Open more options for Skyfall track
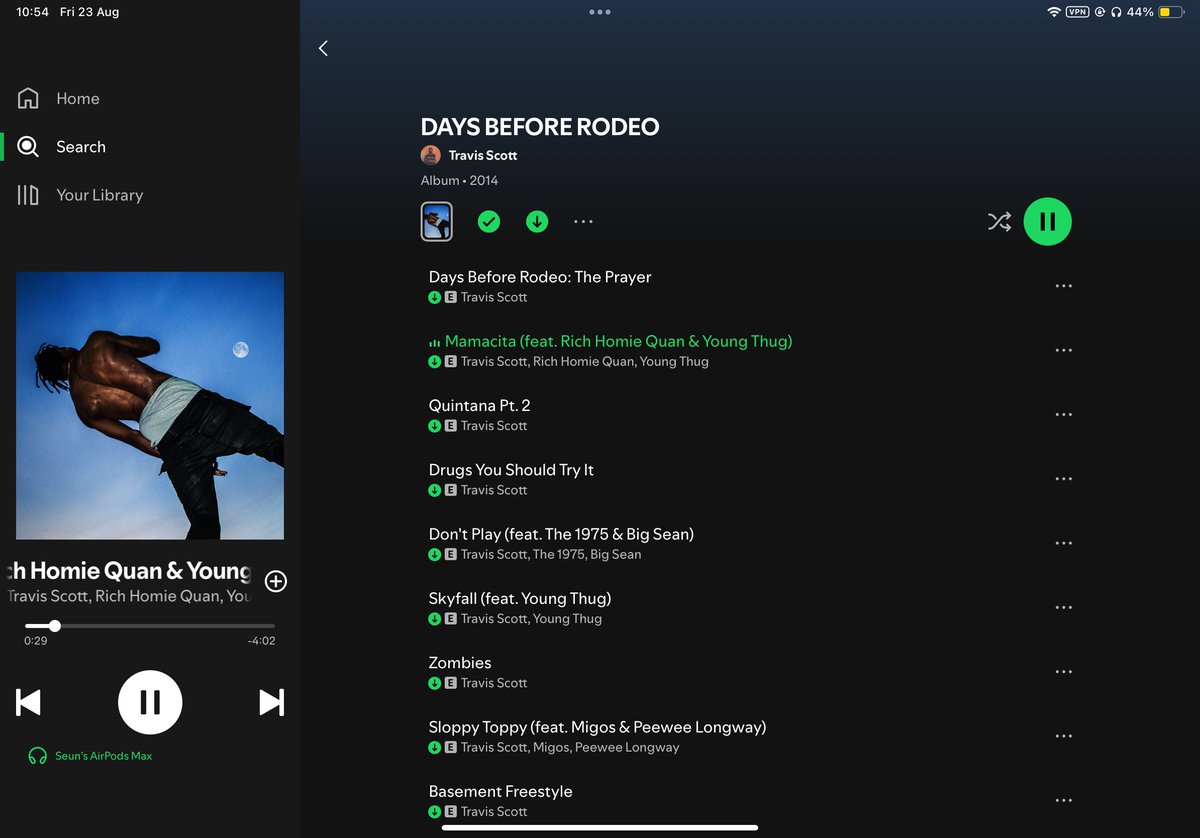1200x838 pixels. pos(1063,608)
